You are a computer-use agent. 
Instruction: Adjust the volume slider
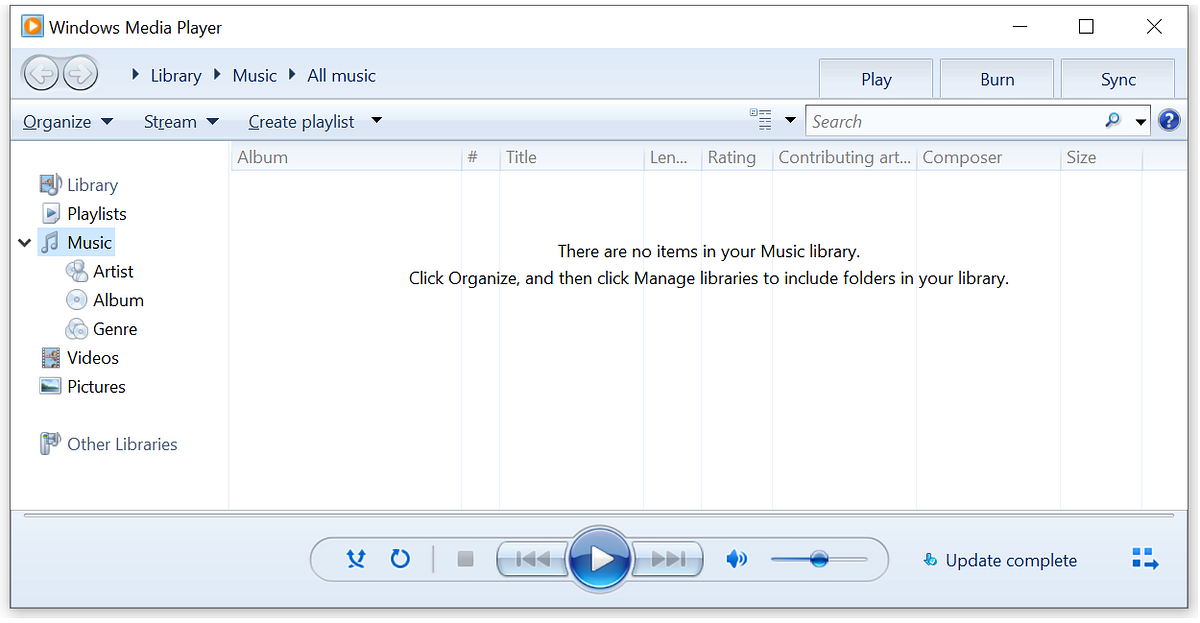point(820,559)
